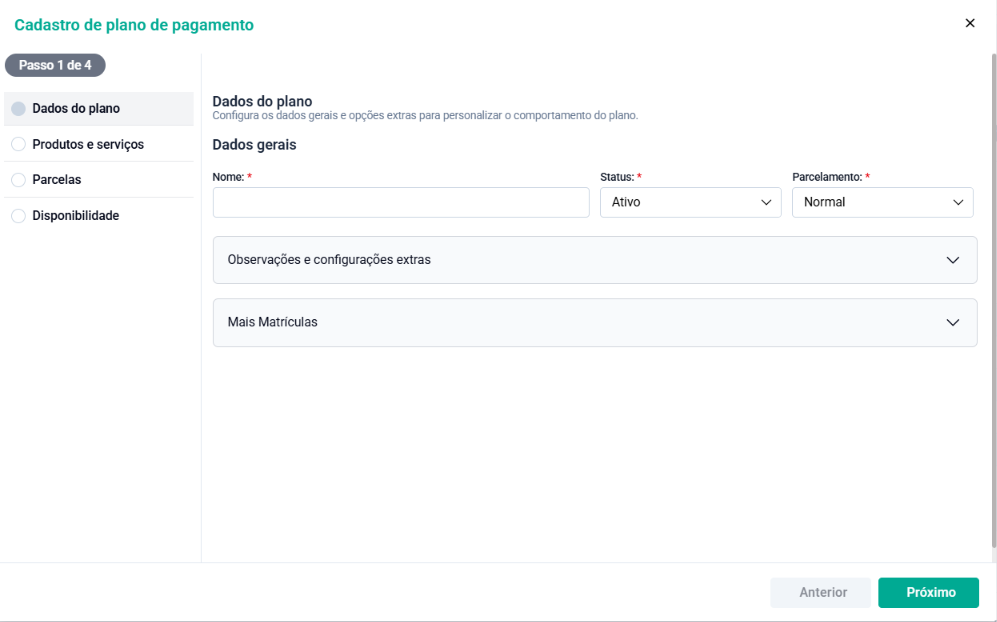Viewport: 997px width, 622px height.
Task: Click the Anterior button
Action: point(821,593)
